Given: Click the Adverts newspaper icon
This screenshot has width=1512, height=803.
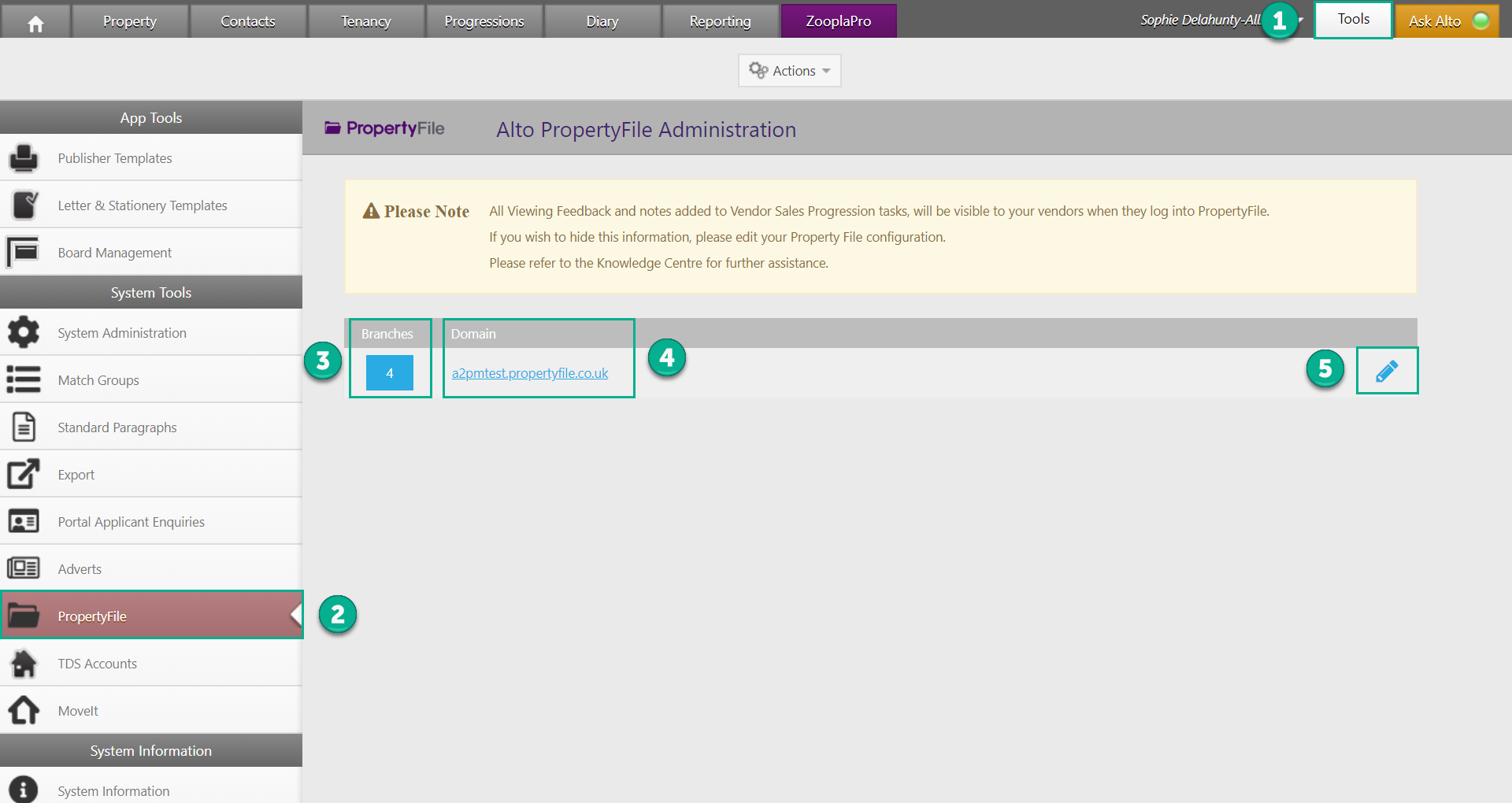Looking at the screenshot, I should [x=24, y=568].
